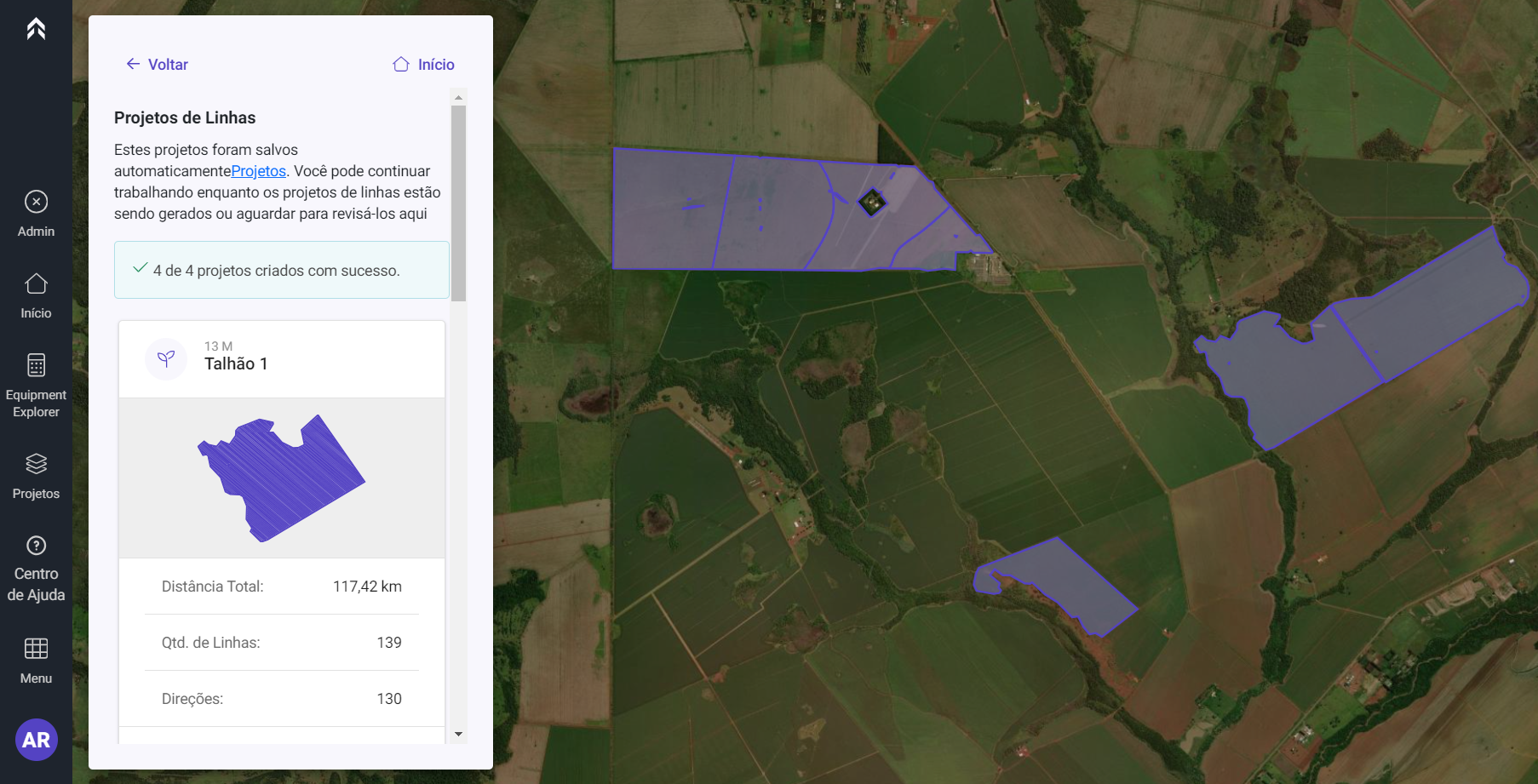Click the Talhão 1 line preview thumbnail
The image size is (1538, 784).
pyautogui.click(x=281, y=478)
